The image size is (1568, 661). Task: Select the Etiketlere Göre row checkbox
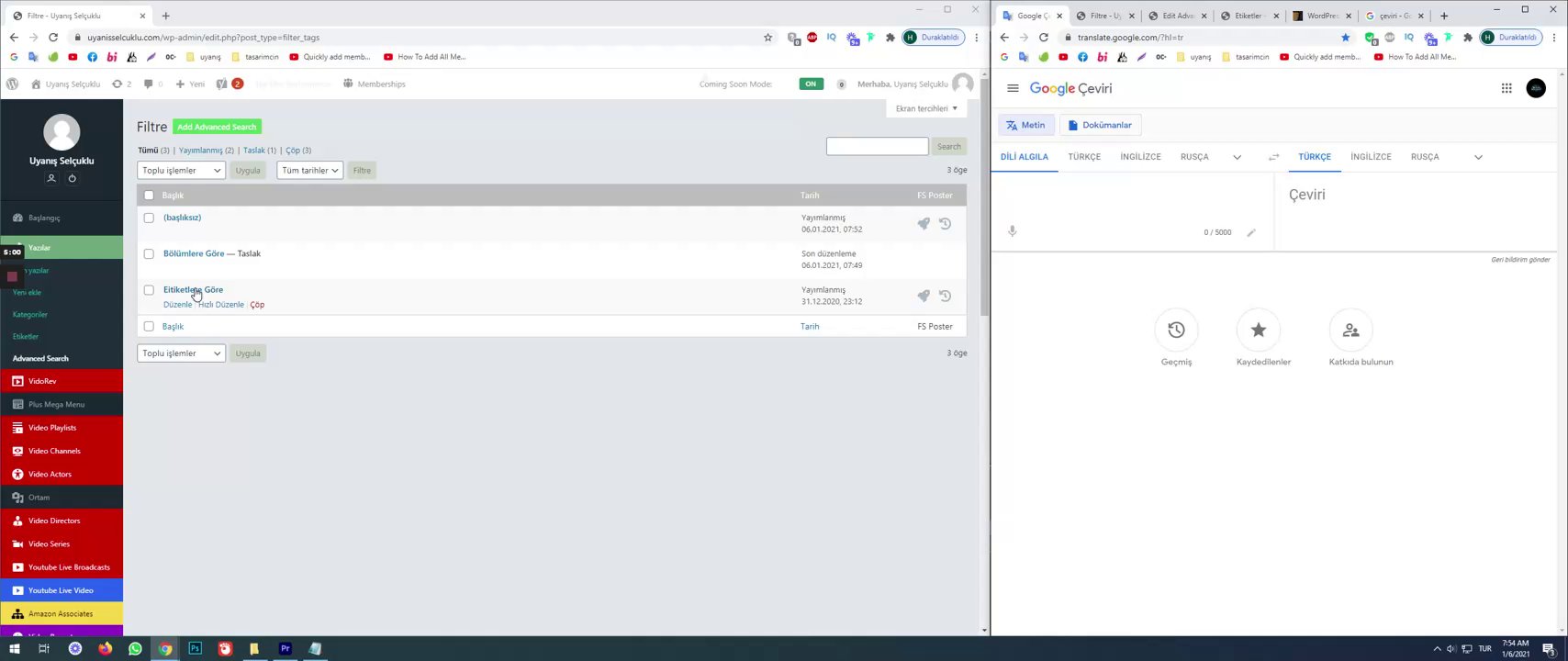(149, 290)
